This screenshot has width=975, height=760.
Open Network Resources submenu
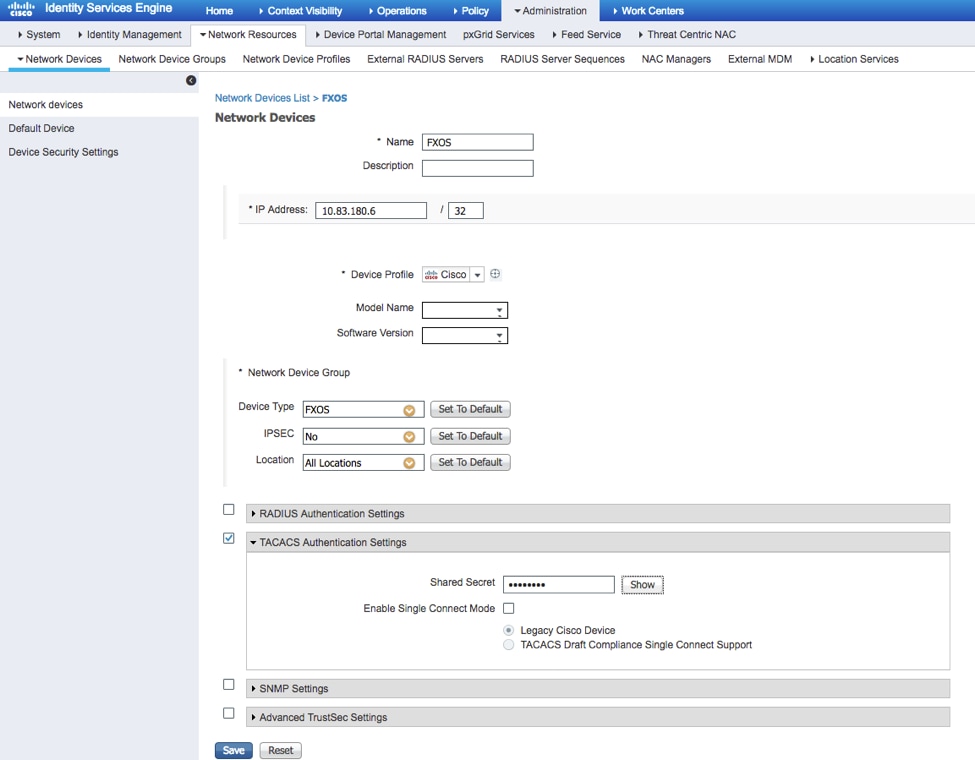pos(248,34)
